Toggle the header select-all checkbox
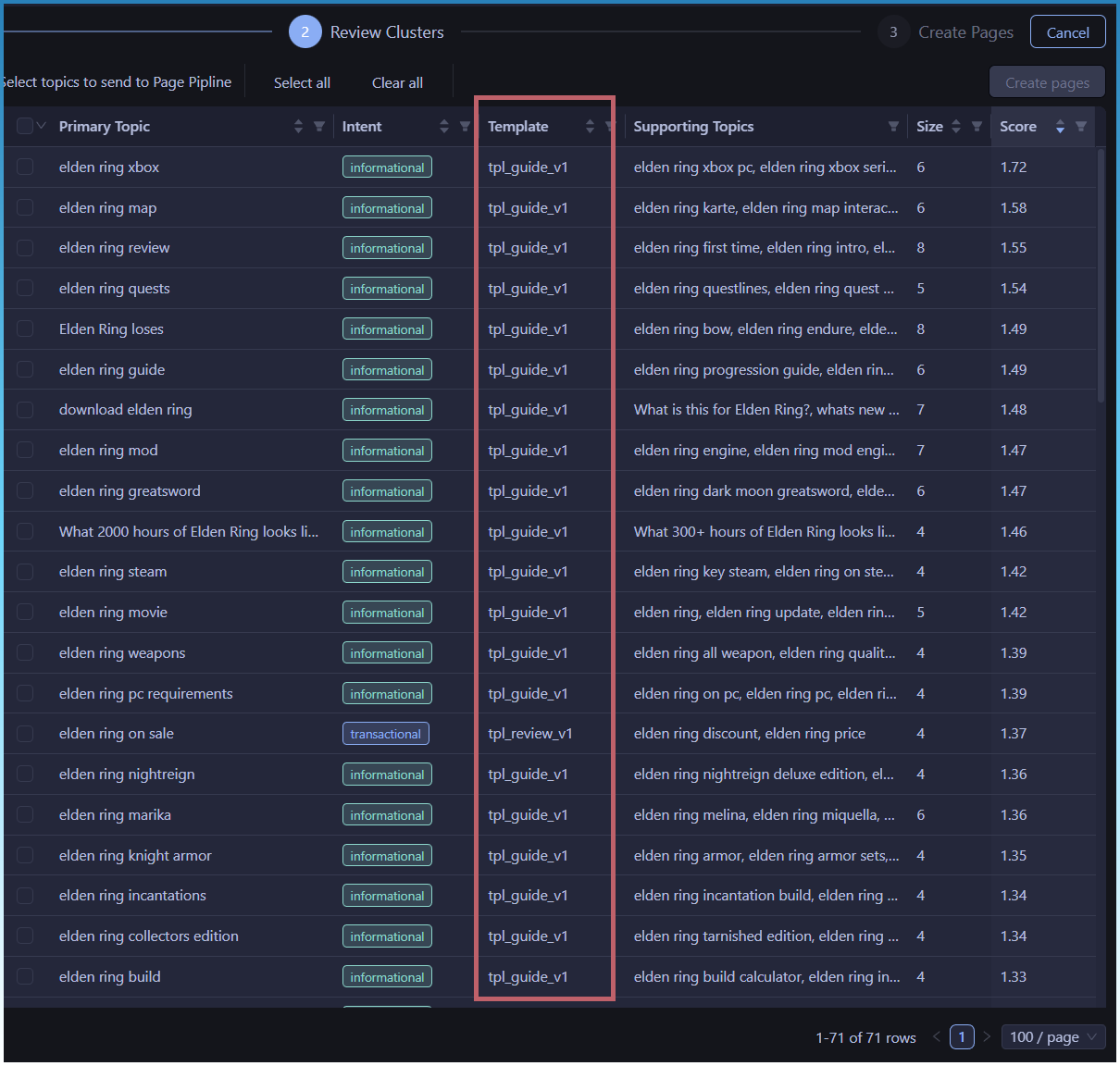Viewport: 1120px width, 1066px height. coord(25,127)
